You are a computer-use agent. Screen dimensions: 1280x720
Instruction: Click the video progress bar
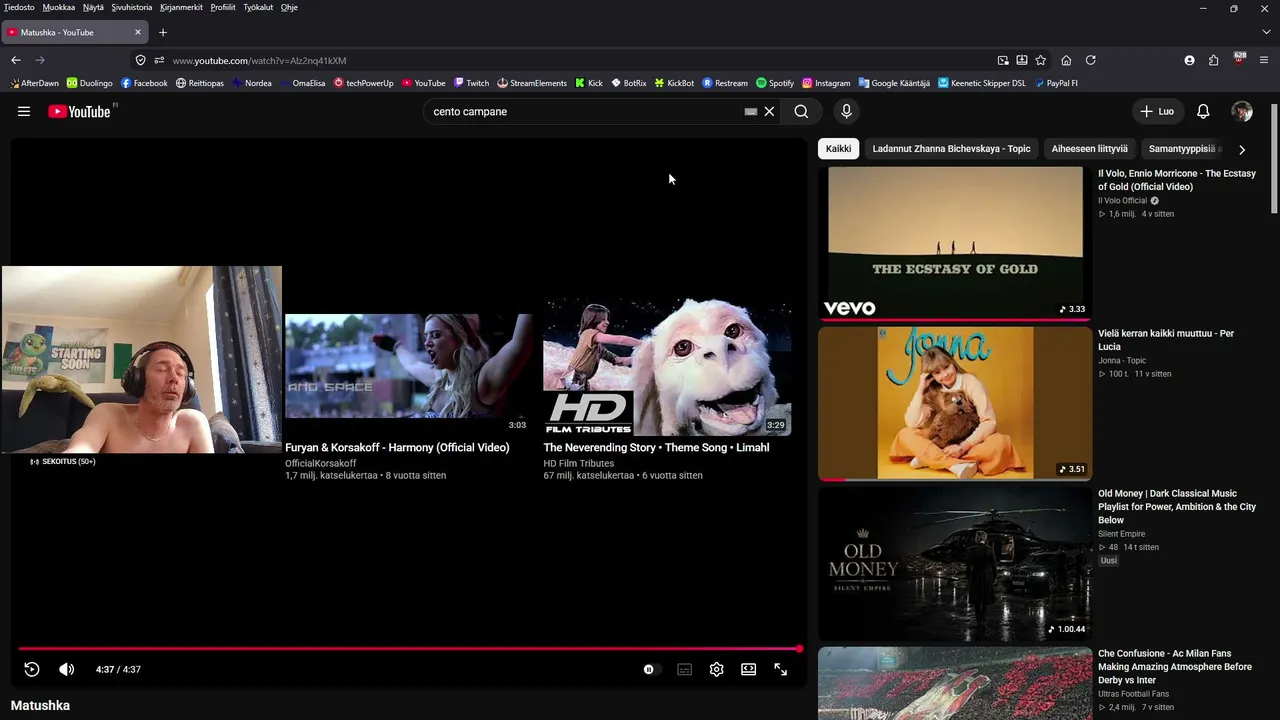tap(409, 649)
